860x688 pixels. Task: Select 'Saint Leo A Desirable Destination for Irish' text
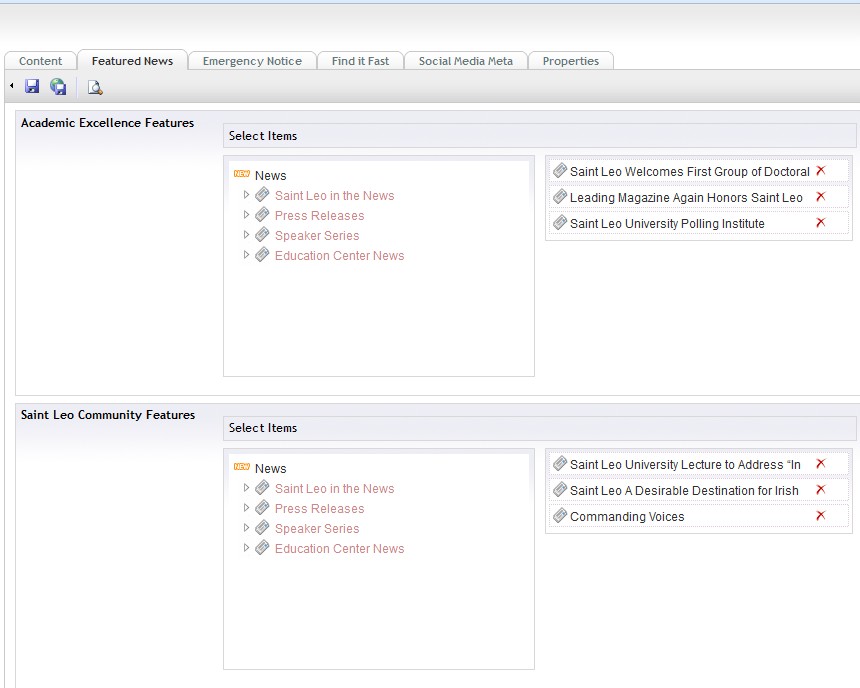click(x=684, y=490)
